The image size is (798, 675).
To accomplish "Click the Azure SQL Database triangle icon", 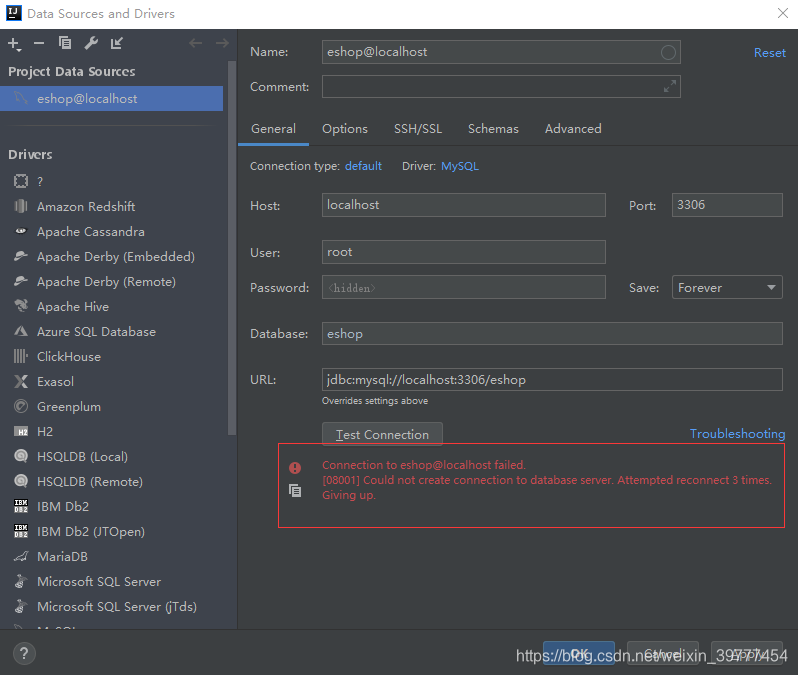I will pyautogui.click(x=21, y=331).
